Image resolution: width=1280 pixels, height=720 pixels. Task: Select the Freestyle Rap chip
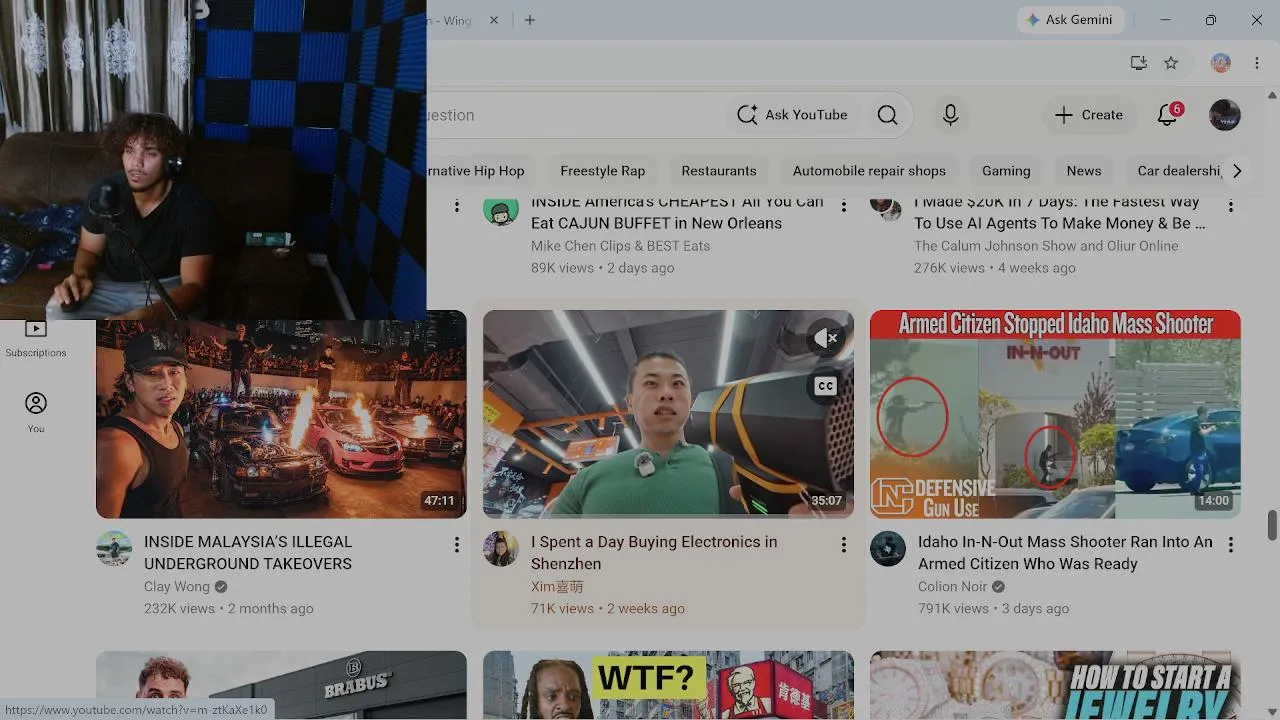pos(603,171)
